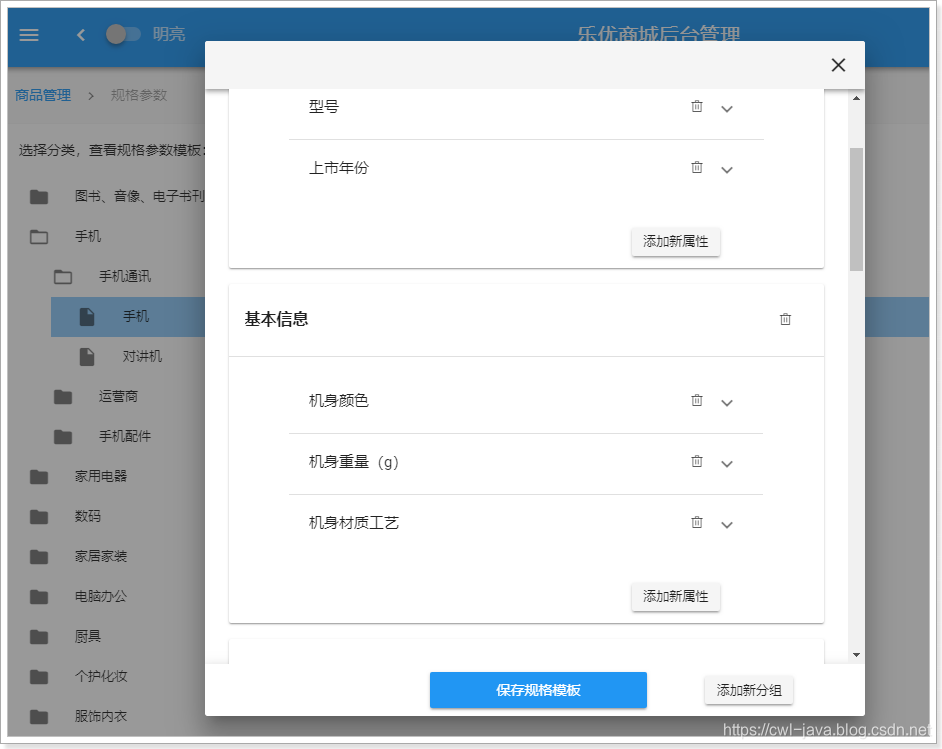Delete the 机身颜色 attribute

697,400
